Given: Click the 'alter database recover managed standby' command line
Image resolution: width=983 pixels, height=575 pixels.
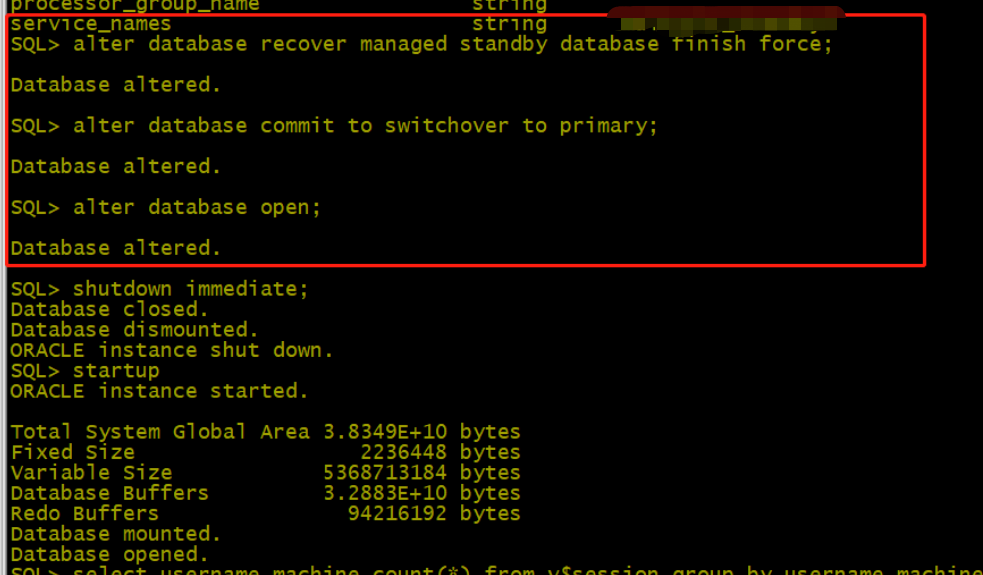Looking at the screenshot, I should tap(420, 45).
